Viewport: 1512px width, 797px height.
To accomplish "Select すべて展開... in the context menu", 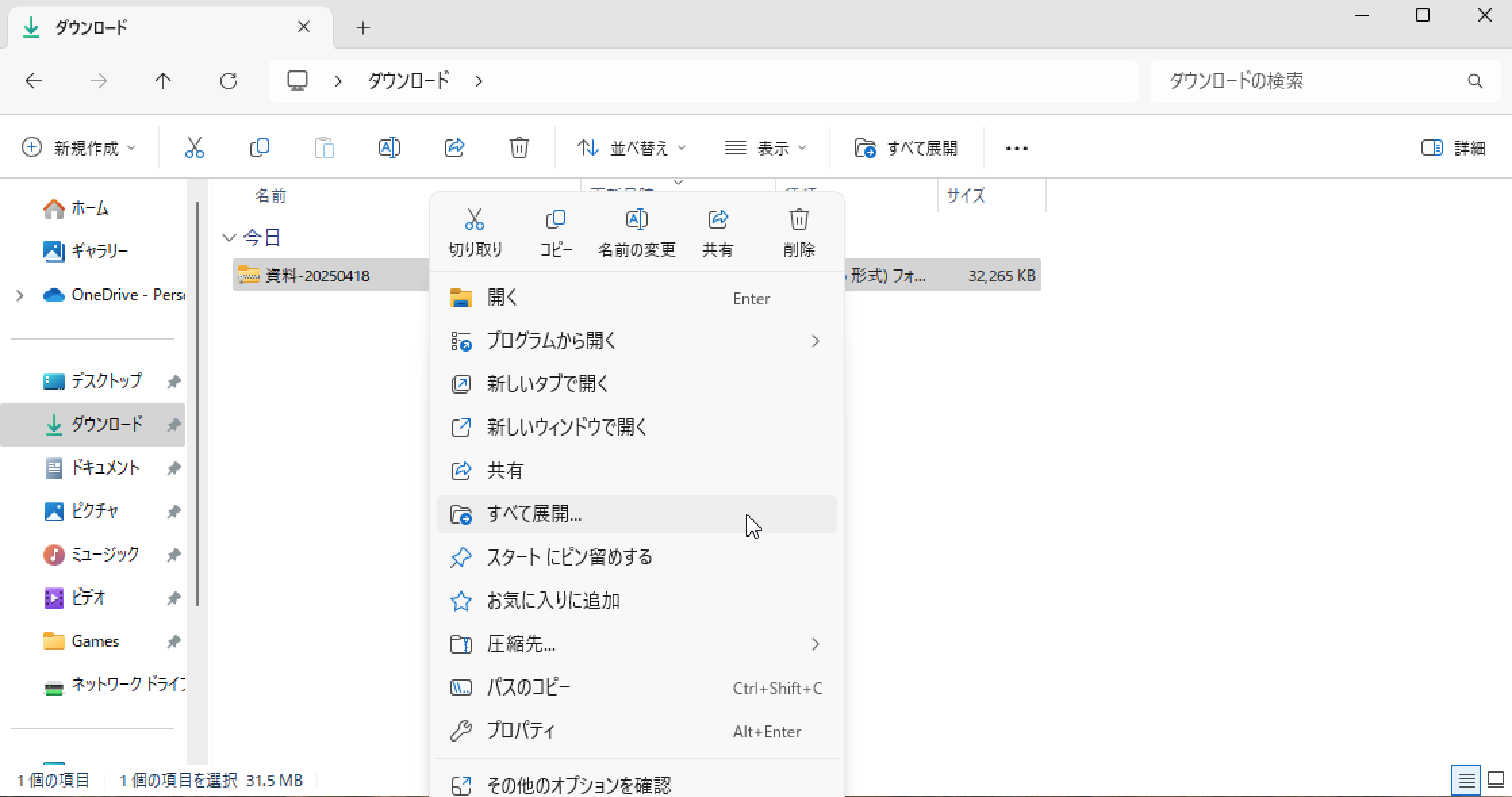I will (x=637, y=514).
